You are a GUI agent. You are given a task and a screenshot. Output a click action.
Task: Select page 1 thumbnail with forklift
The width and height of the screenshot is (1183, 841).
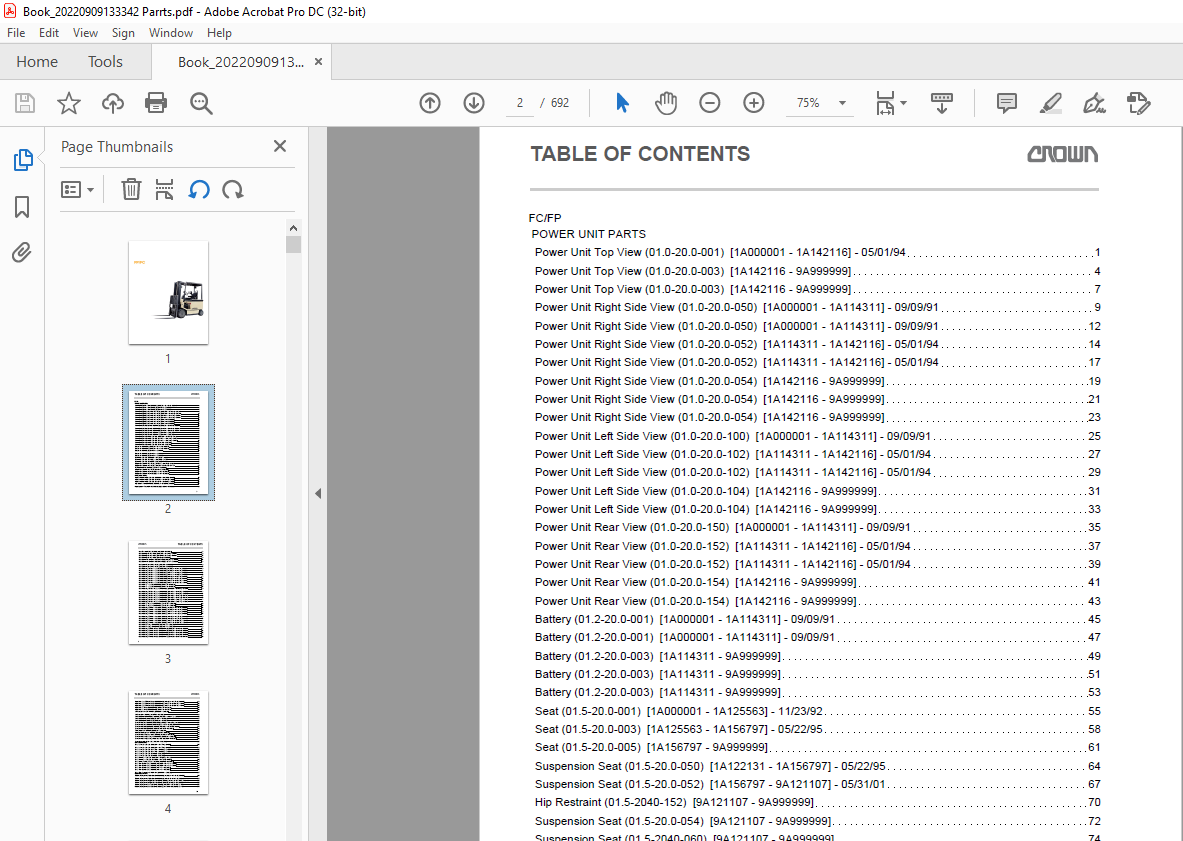pyautogui.click(x=168, y=293)
